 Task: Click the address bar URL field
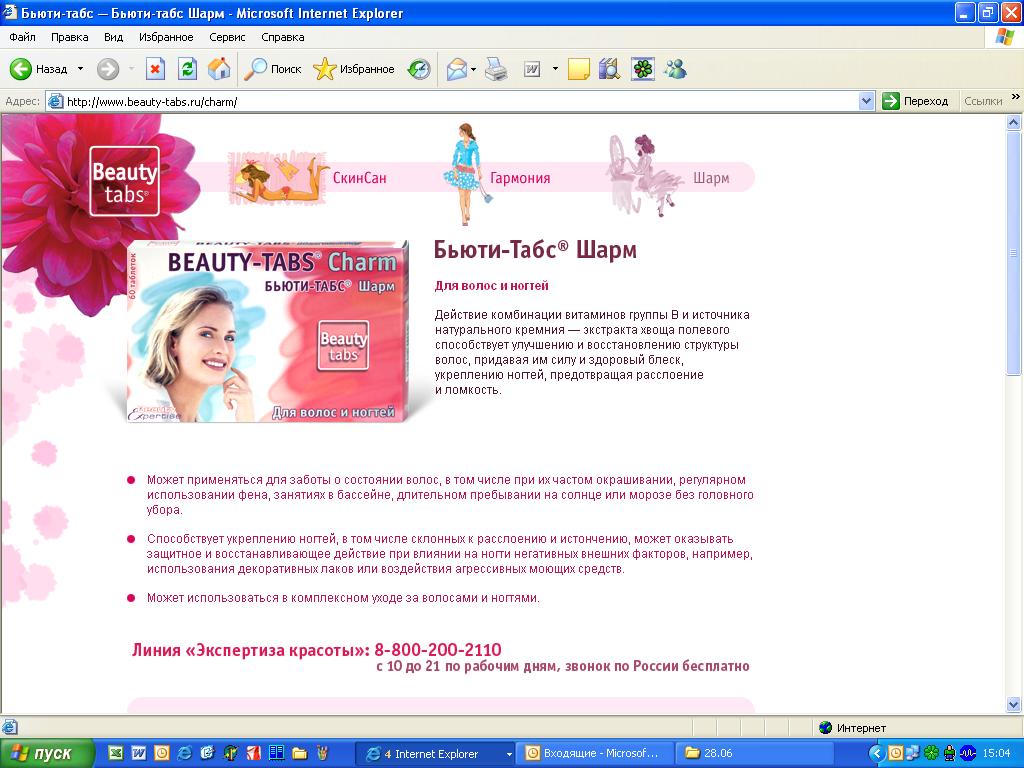coord(460,101)
